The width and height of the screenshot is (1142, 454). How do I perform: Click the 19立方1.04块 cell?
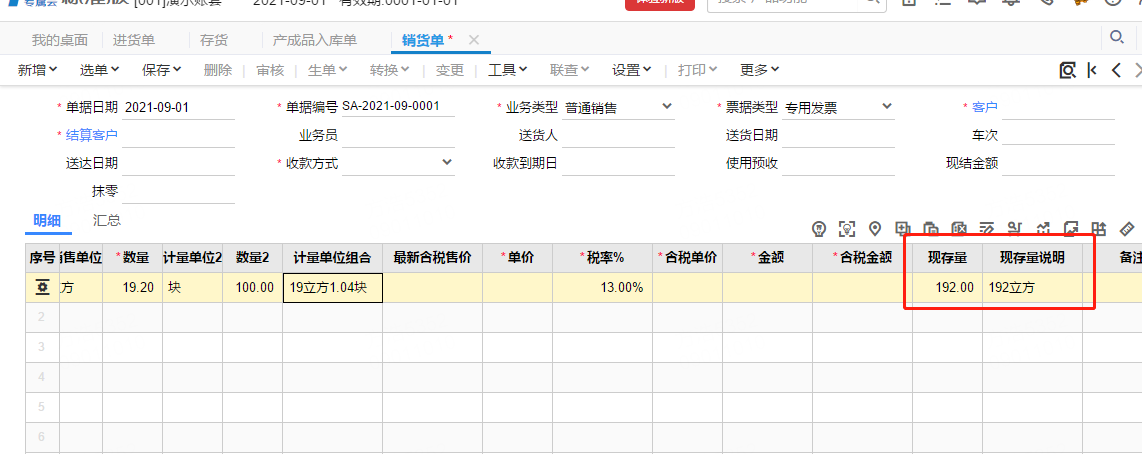(333, 288)
